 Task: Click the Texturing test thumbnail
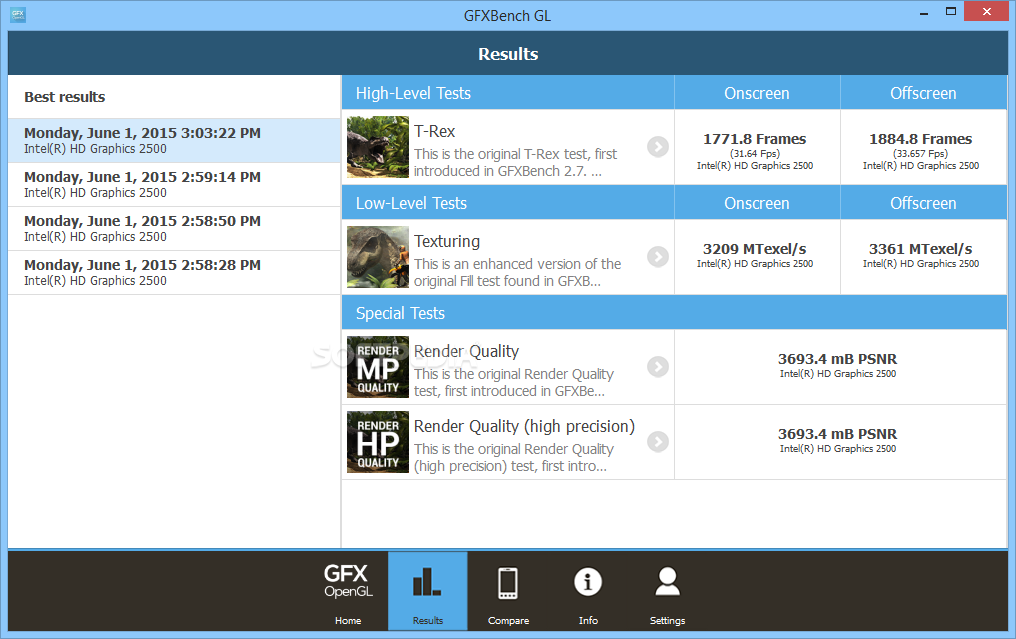tap(378, 257)
